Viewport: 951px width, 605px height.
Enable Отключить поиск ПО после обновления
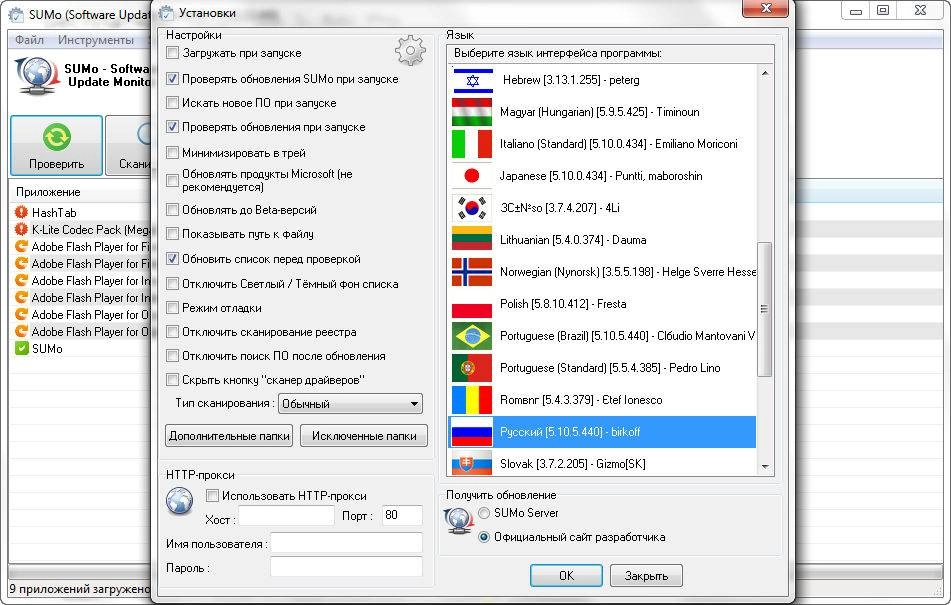coord(172,356)
